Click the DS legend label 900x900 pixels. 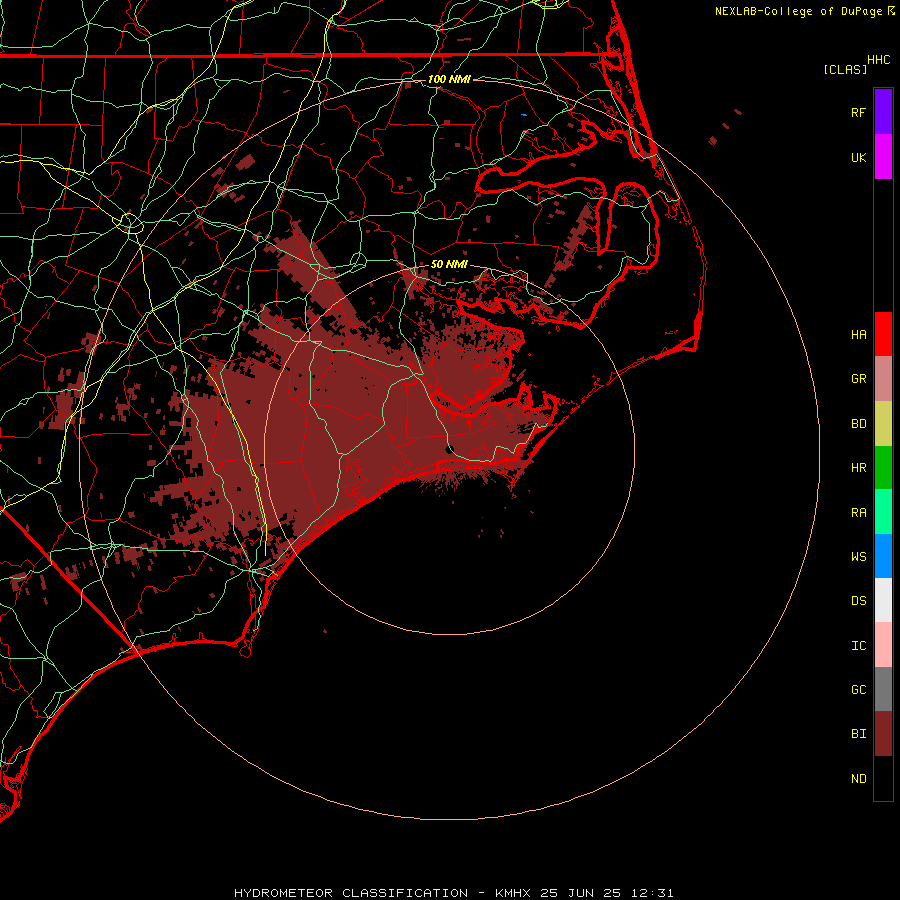click(858, 601)
